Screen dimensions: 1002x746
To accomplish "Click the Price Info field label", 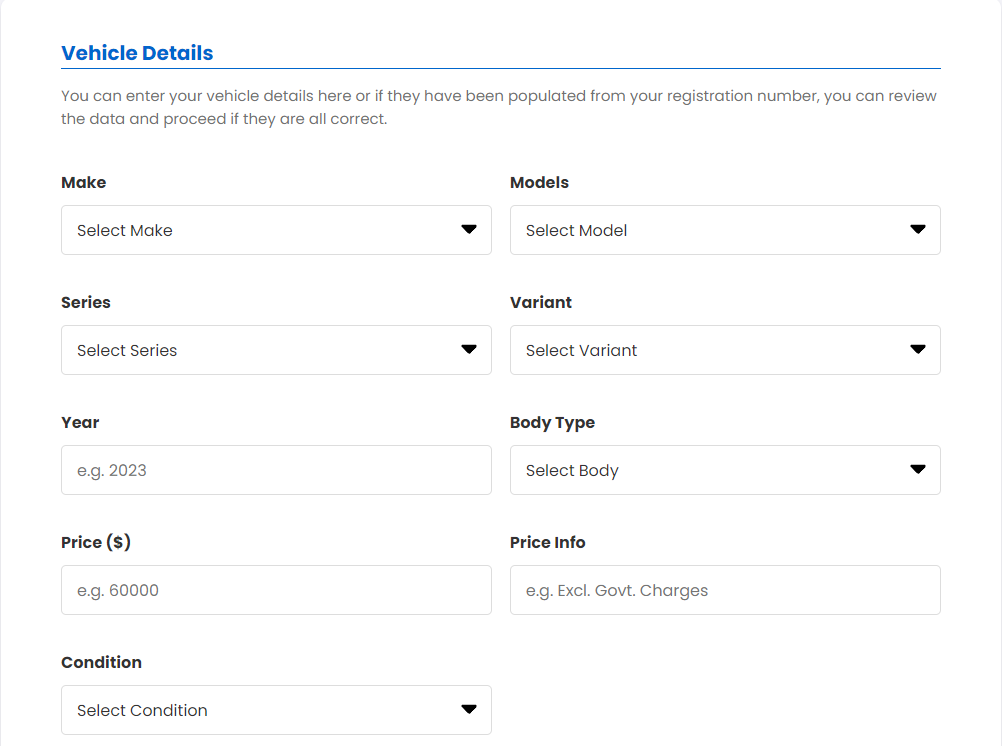I will pyautogui.click(x=548, y=543).
